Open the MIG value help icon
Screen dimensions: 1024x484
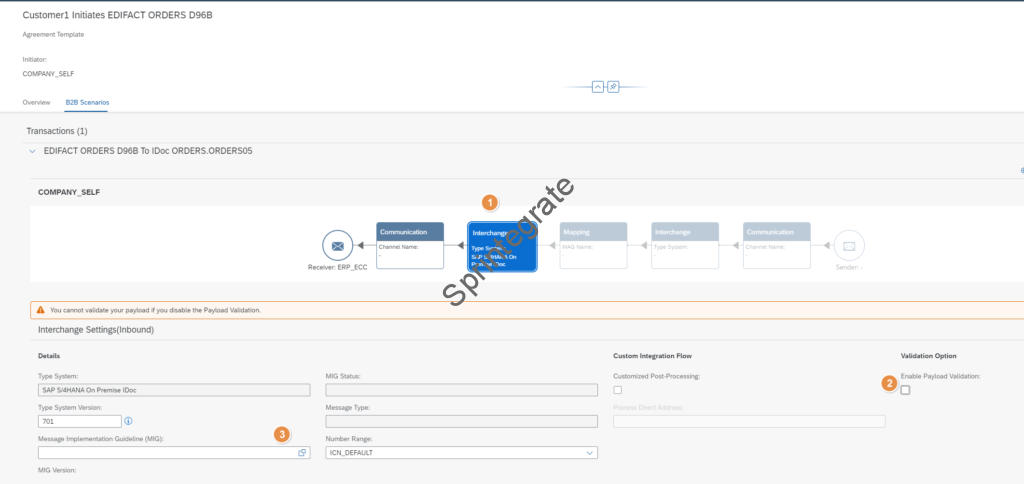pyautogui.click(x=302, y=453)
